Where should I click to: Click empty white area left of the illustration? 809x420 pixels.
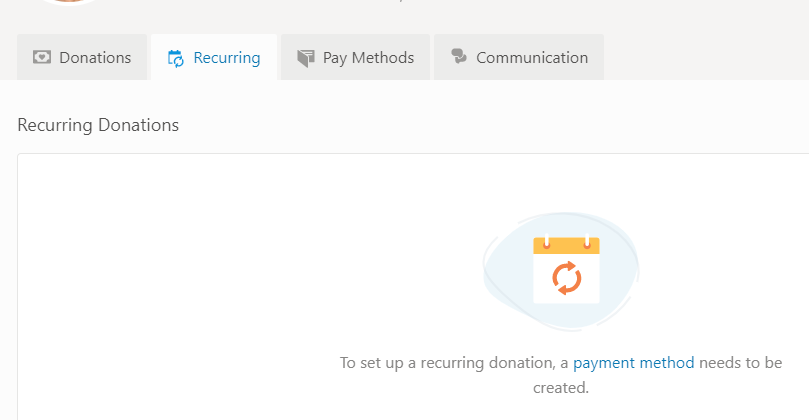(200, 280)
